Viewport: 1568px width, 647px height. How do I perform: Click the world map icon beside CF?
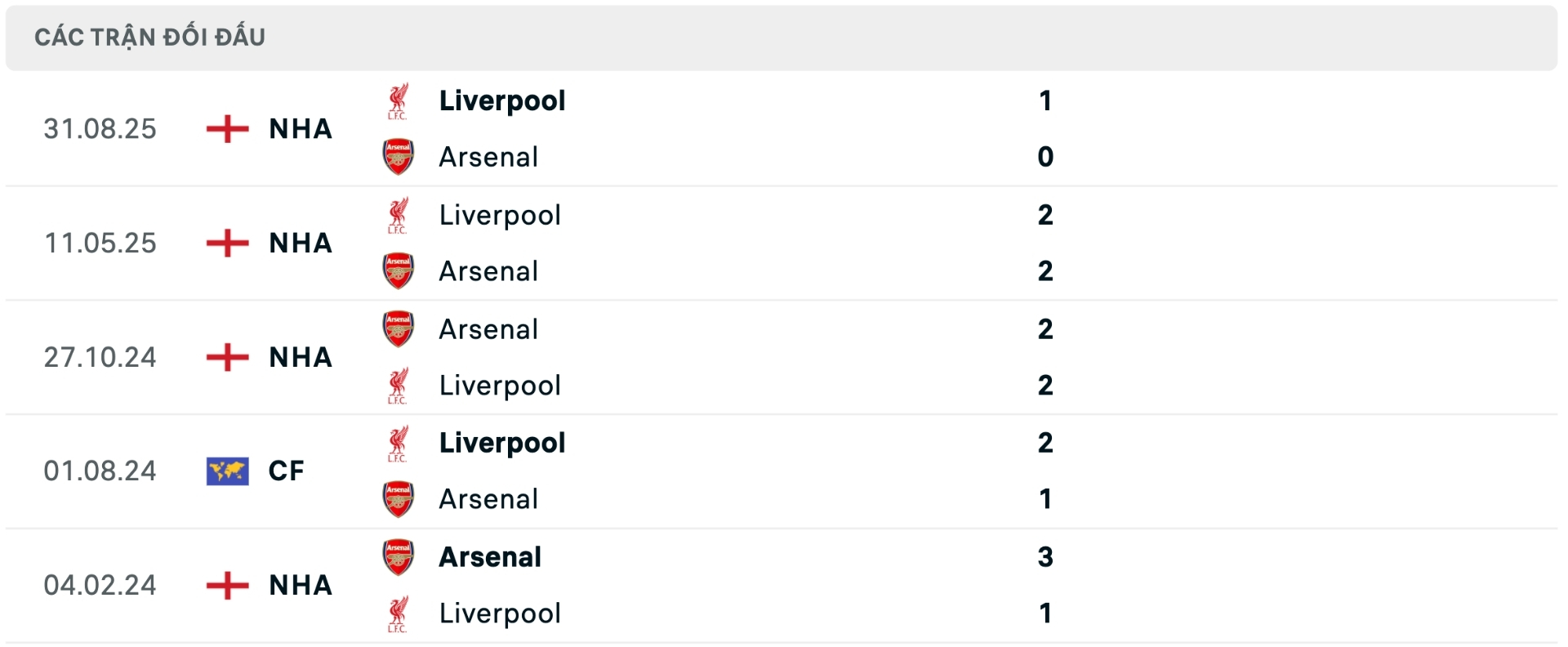[226, 470]
